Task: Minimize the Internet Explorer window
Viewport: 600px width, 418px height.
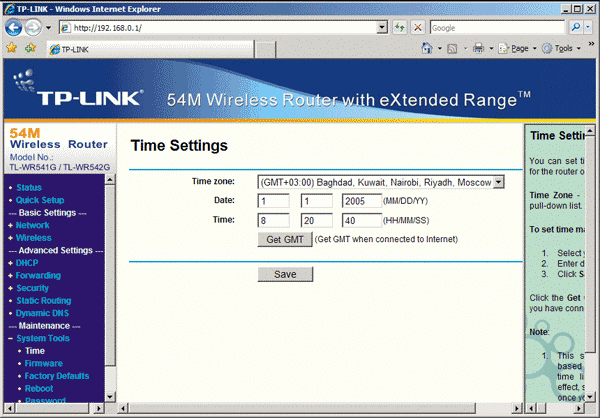Action: tap(566, 8)
